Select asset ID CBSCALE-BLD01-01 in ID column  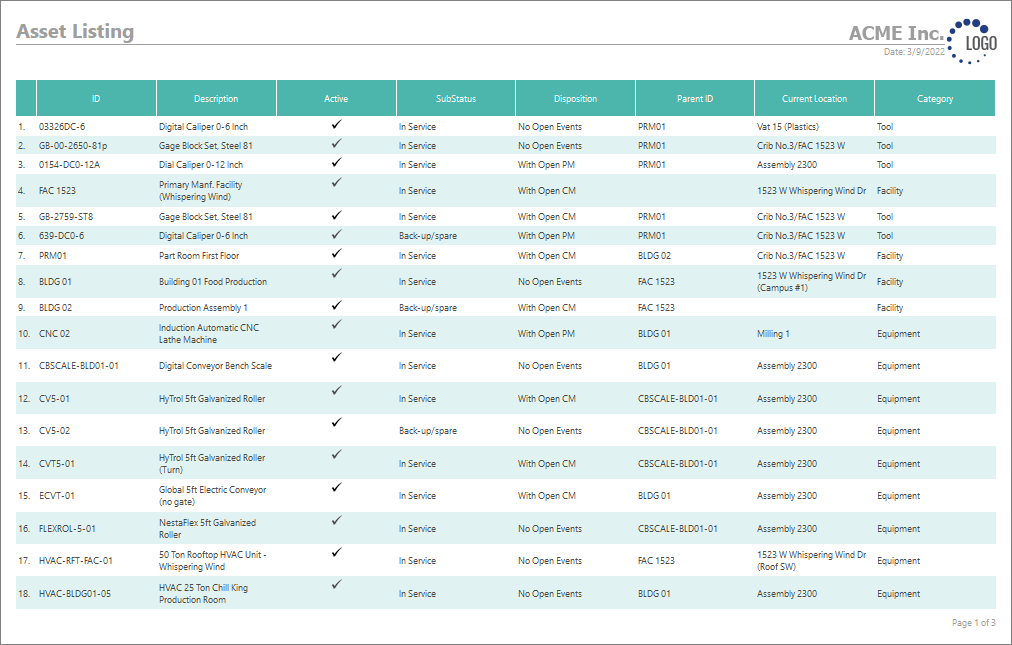coord(79,365)
